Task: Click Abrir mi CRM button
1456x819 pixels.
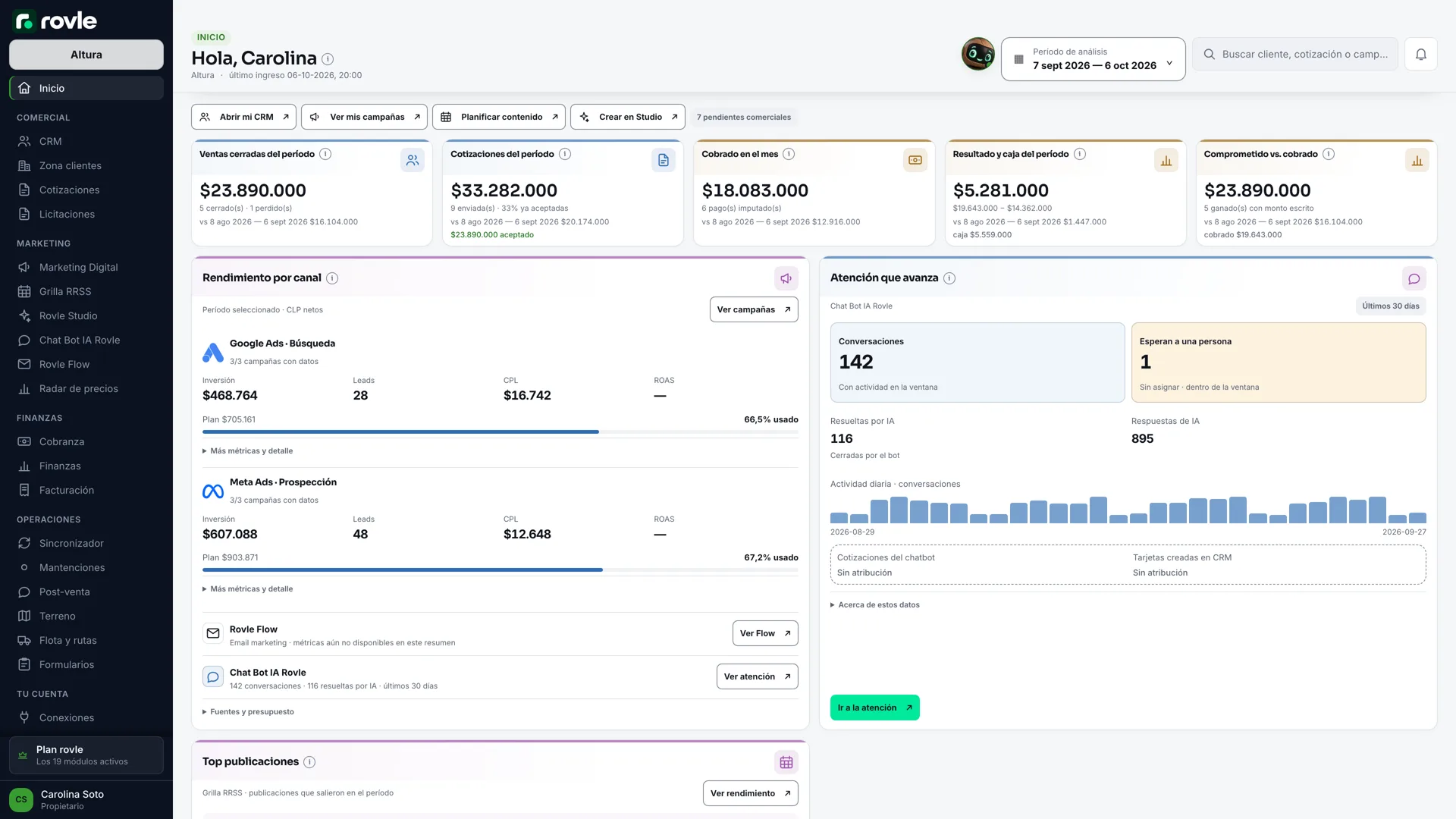Action: 243,117
